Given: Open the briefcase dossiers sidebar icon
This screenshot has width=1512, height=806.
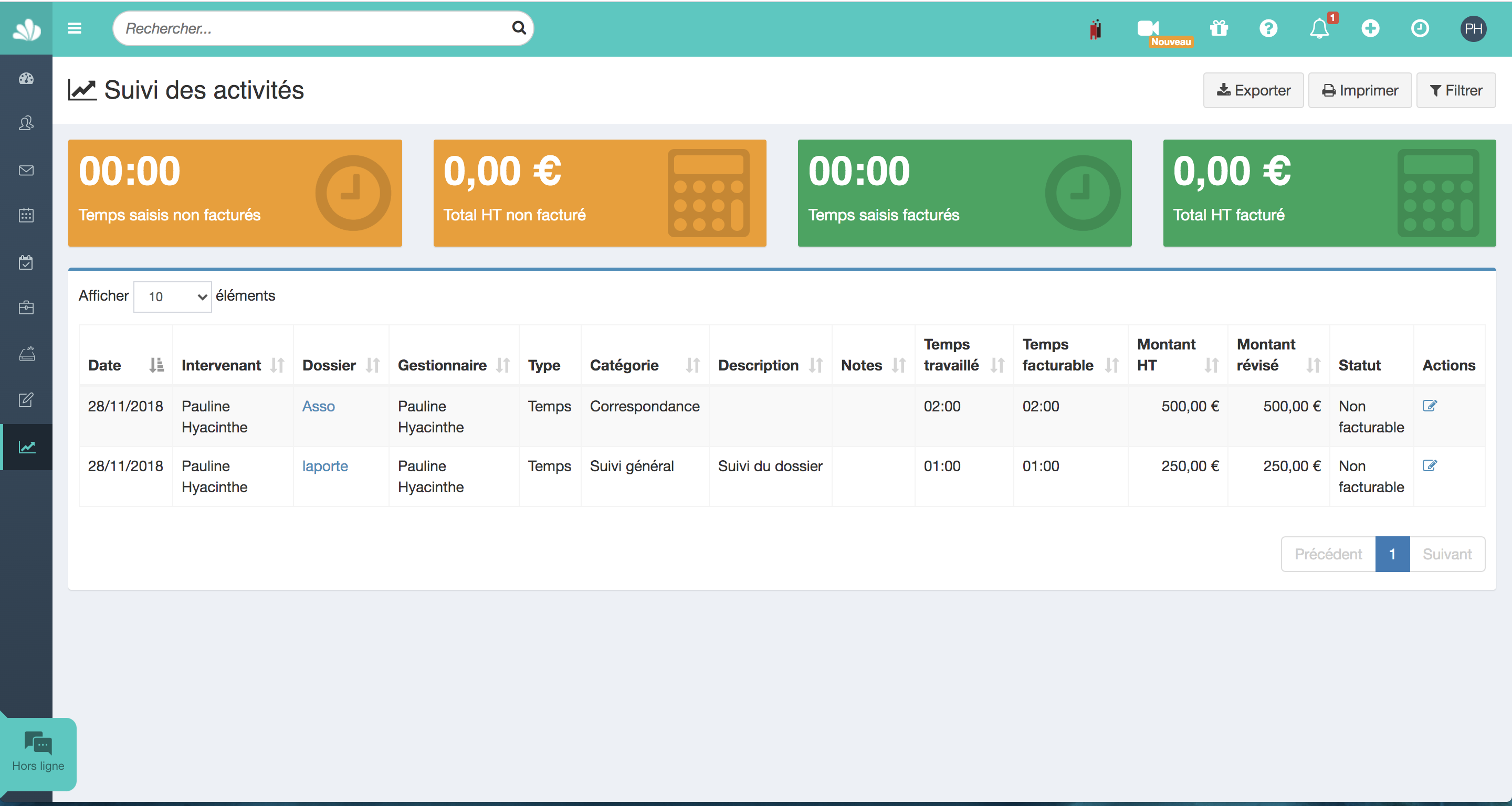Looking at the screenshot, I should coord(26,307).
